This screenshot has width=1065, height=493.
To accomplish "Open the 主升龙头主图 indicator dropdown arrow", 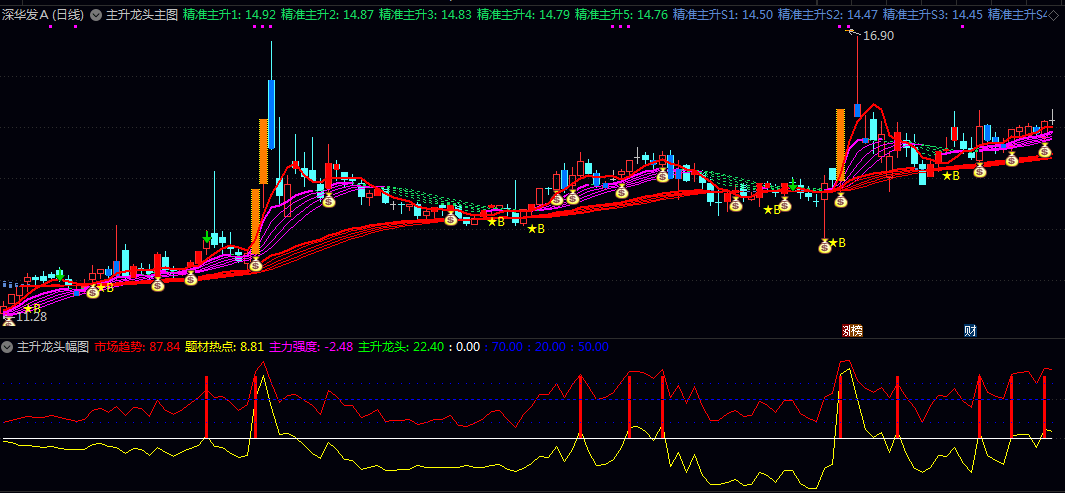I will [x=96, y=14].
